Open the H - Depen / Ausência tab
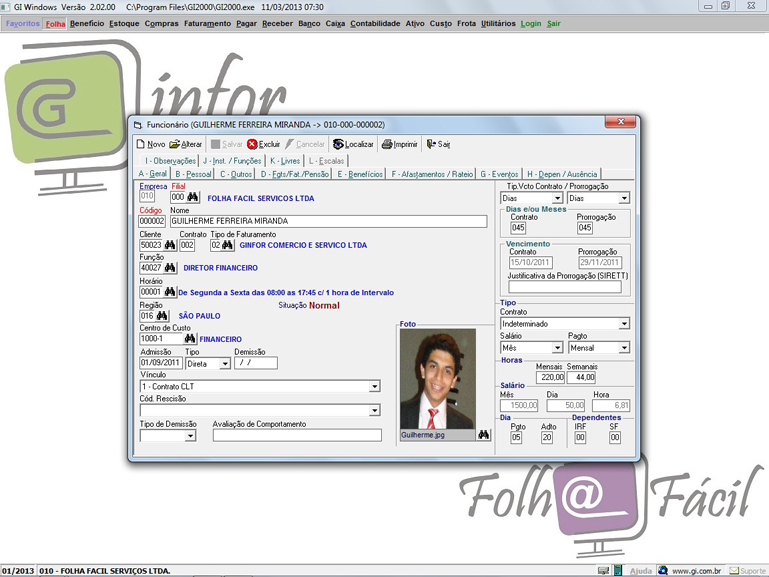 point(562,174)
